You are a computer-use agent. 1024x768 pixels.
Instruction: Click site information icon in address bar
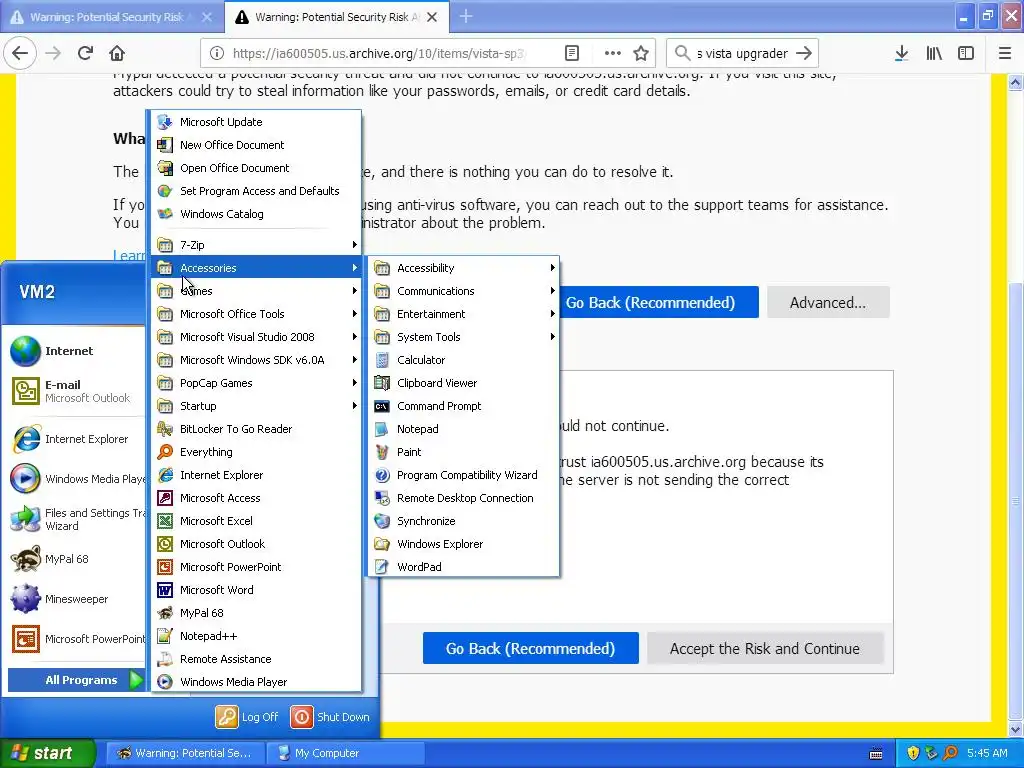[x=217, y=53]
